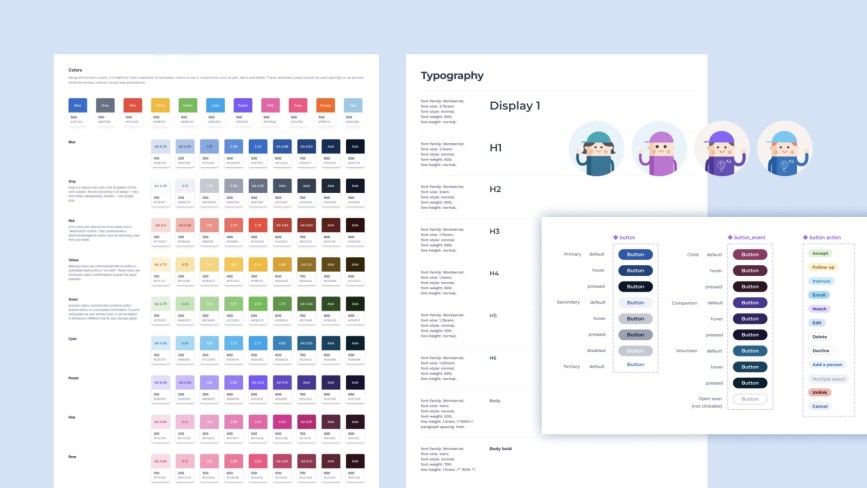867x488 pixels.
Task: Click the Typography heading
Action: tap(452, 76)
